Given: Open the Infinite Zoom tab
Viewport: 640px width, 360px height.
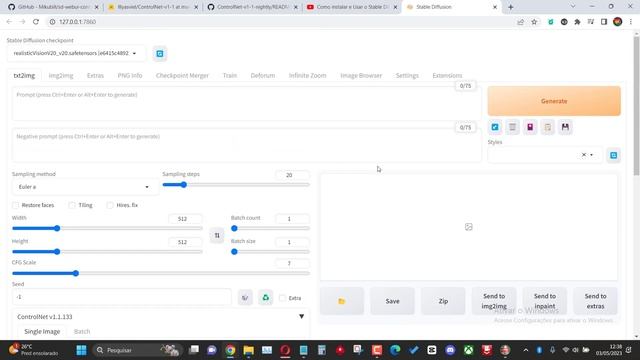Looking at the screenshot, I should click(307, 76).
